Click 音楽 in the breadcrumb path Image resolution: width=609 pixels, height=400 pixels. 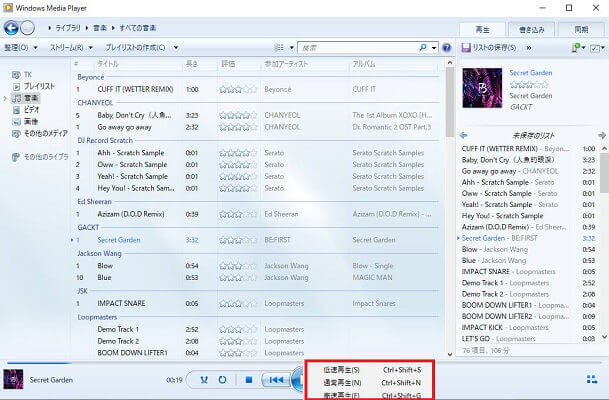(100, 28)
